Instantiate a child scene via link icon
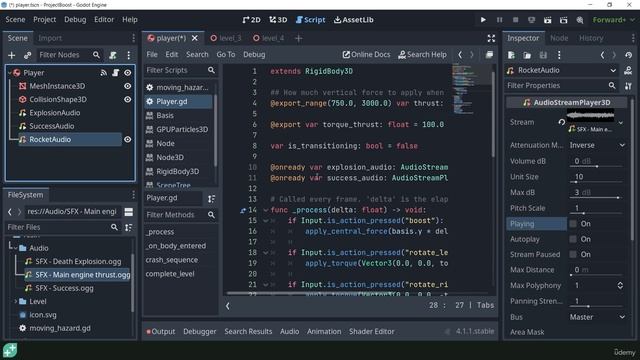This screenshot has height=360, width=640. (27, 55)
